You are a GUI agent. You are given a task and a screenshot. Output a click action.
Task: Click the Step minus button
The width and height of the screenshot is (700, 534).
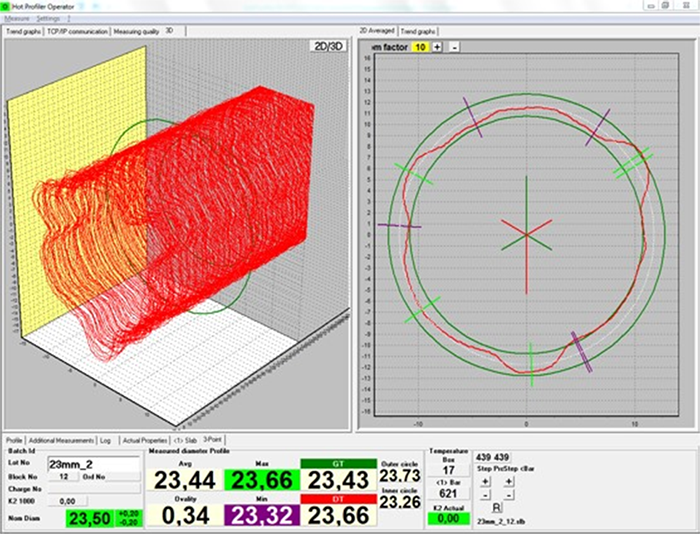483,494
